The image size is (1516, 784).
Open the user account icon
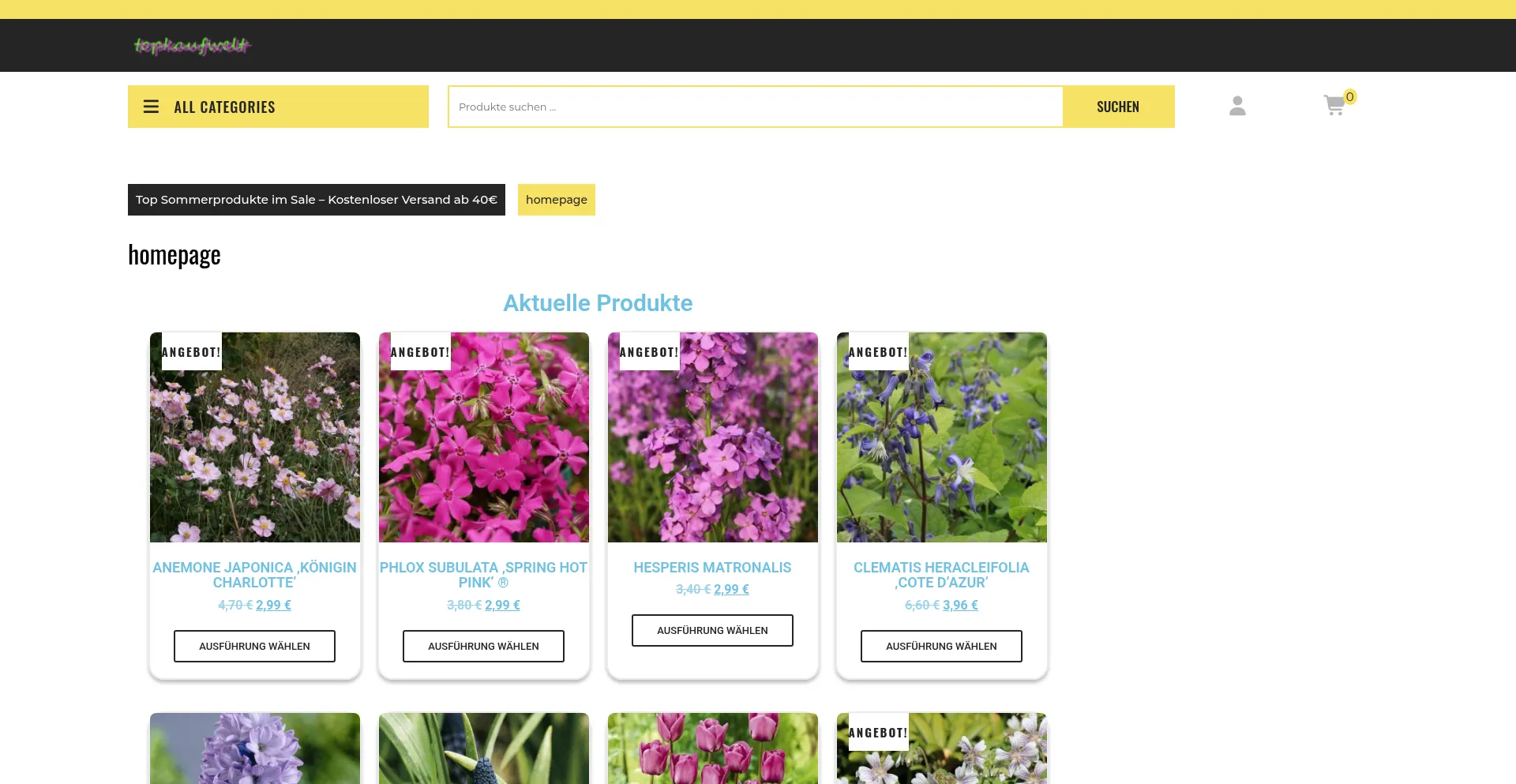1237,106
